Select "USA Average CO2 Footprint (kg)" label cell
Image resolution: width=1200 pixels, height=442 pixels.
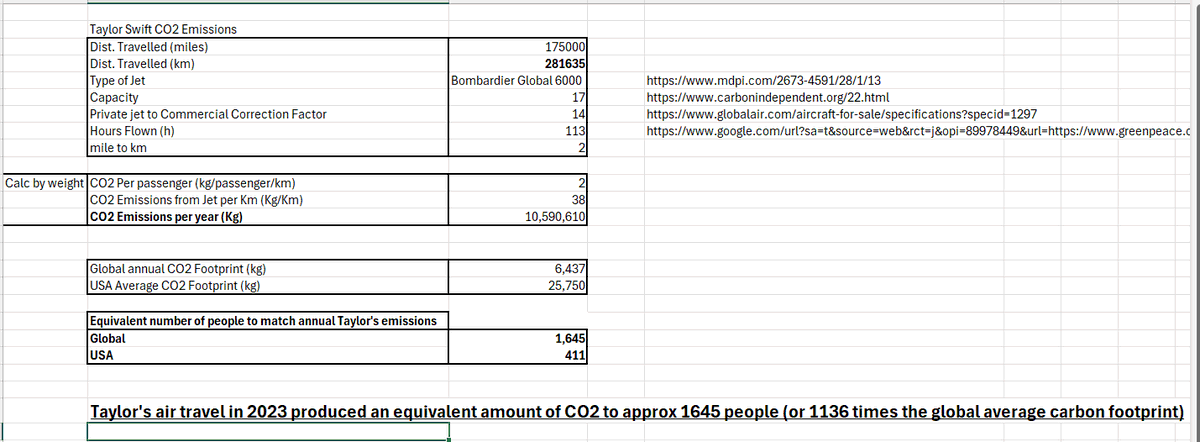pyautogui.click(x=268, y=284)
